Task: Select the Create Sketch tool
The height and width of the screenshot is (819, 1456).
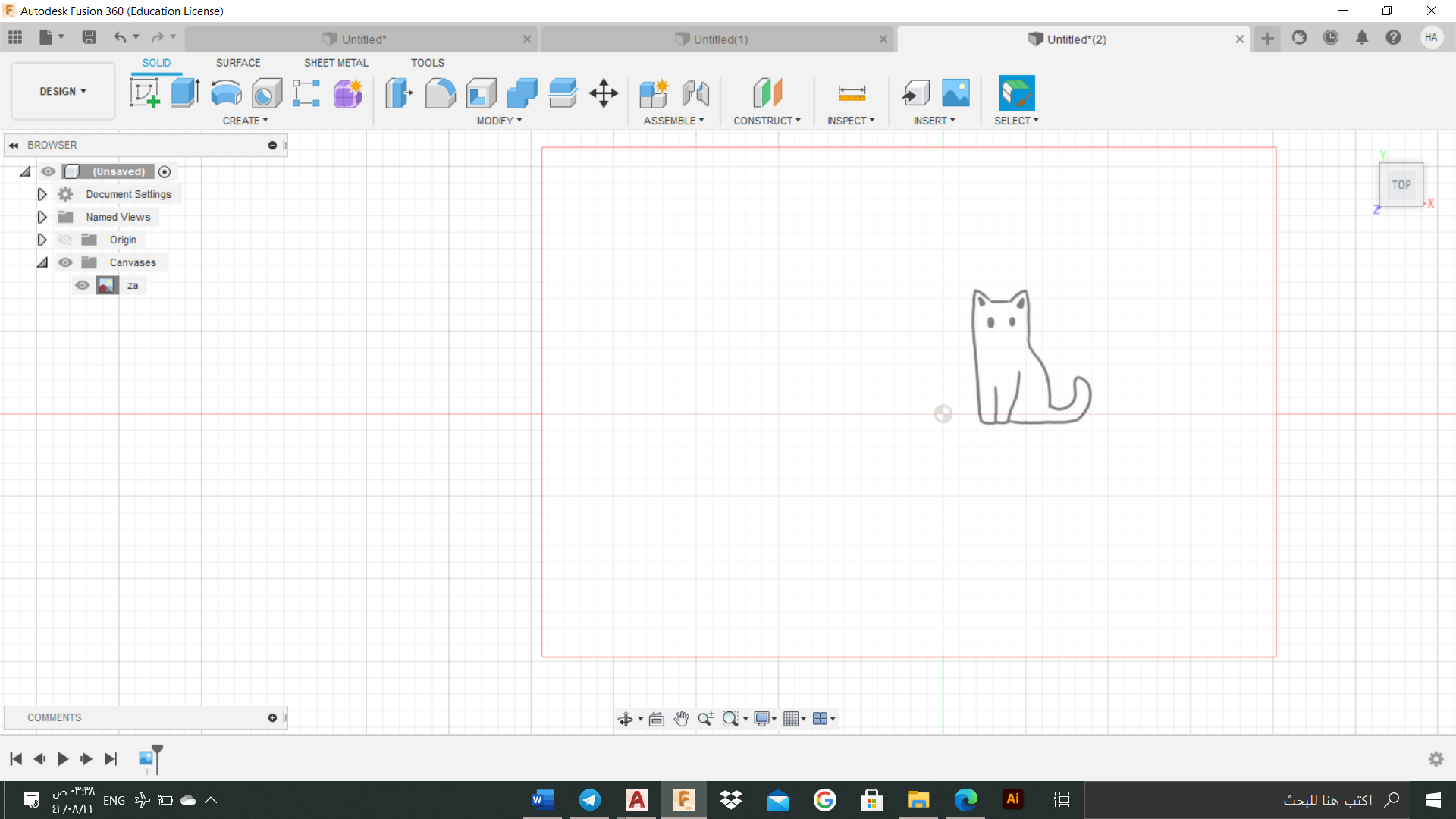Action: click(x=145, y=93)
